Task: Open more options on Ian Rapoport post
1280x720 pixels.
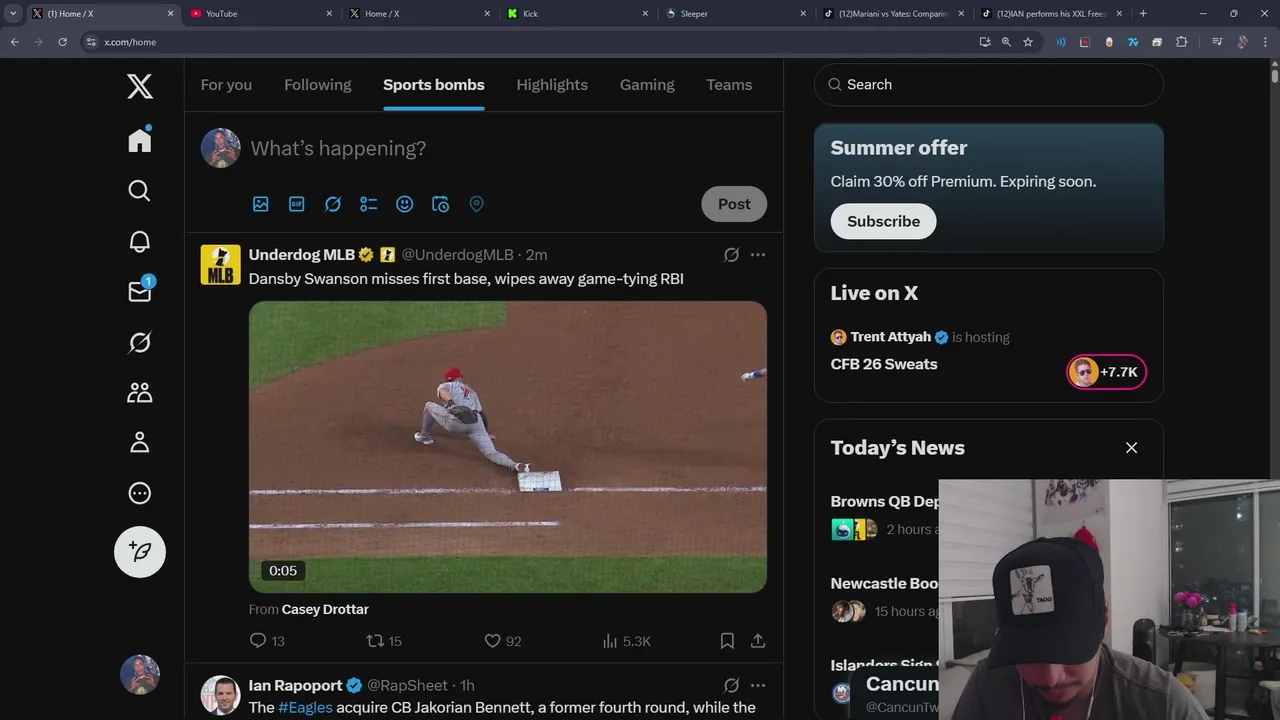Action: [758, 685]
